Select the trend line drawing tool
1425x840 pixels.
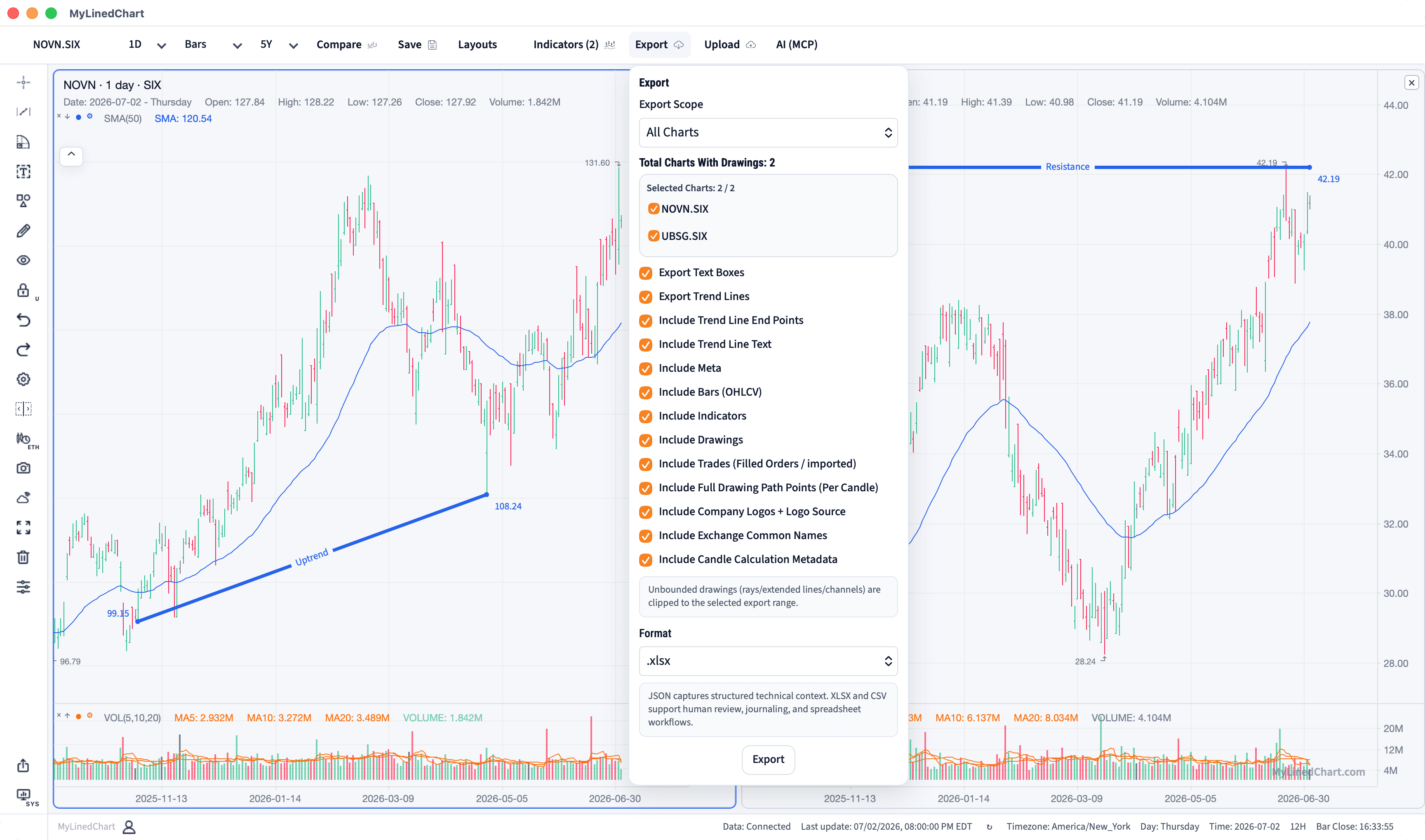[23, 112]
